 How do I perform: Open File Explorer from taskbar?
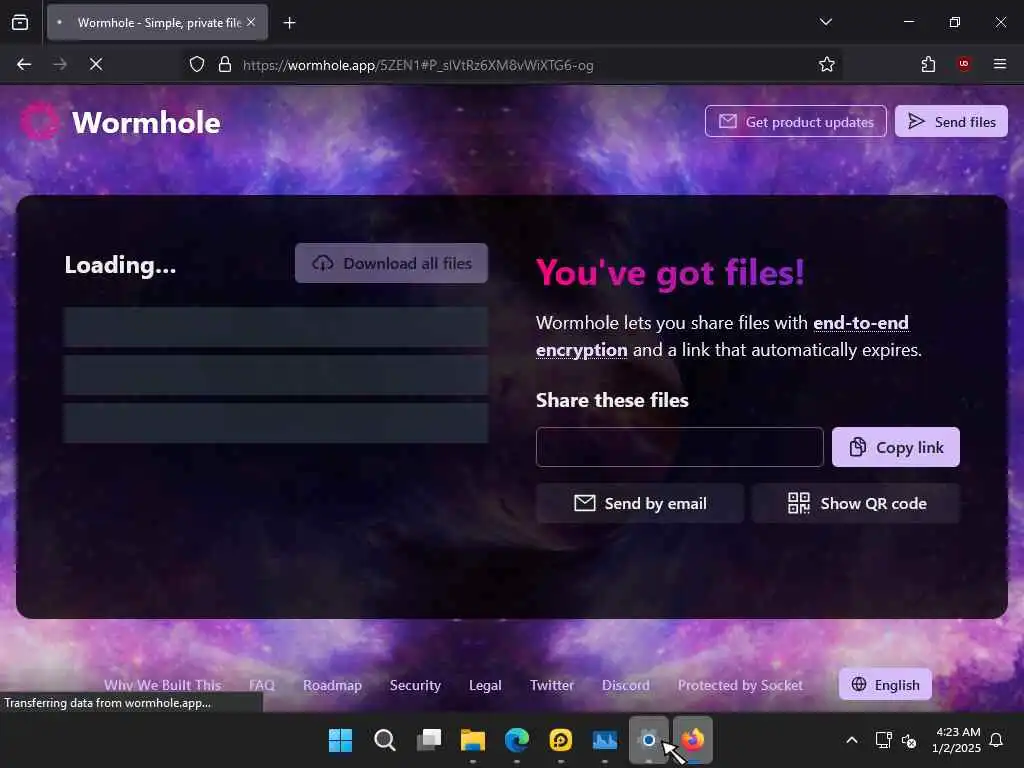pos(473,740)
